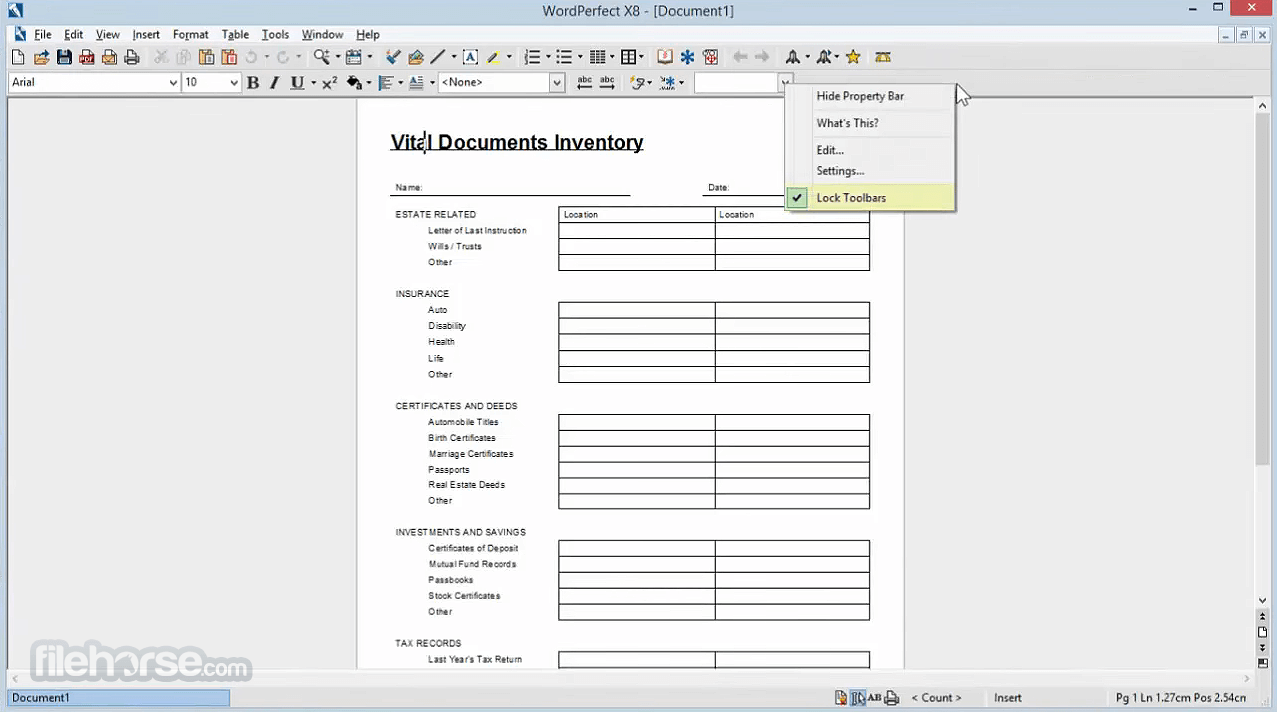Click the Next Page button on scrollbar
Screen dimensions: 1277x712
click(x=1263, y=647)
